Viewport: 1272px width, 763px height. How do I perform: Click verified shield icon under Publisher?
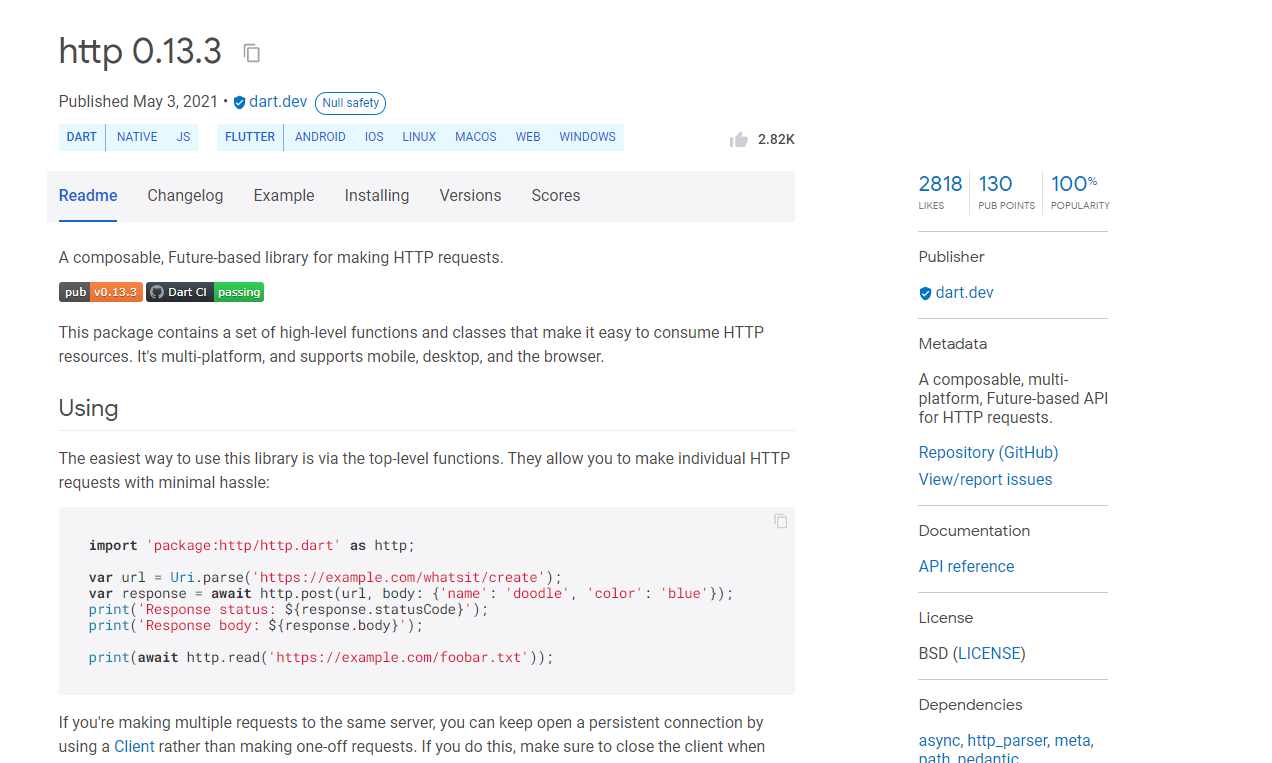(925, 293)
